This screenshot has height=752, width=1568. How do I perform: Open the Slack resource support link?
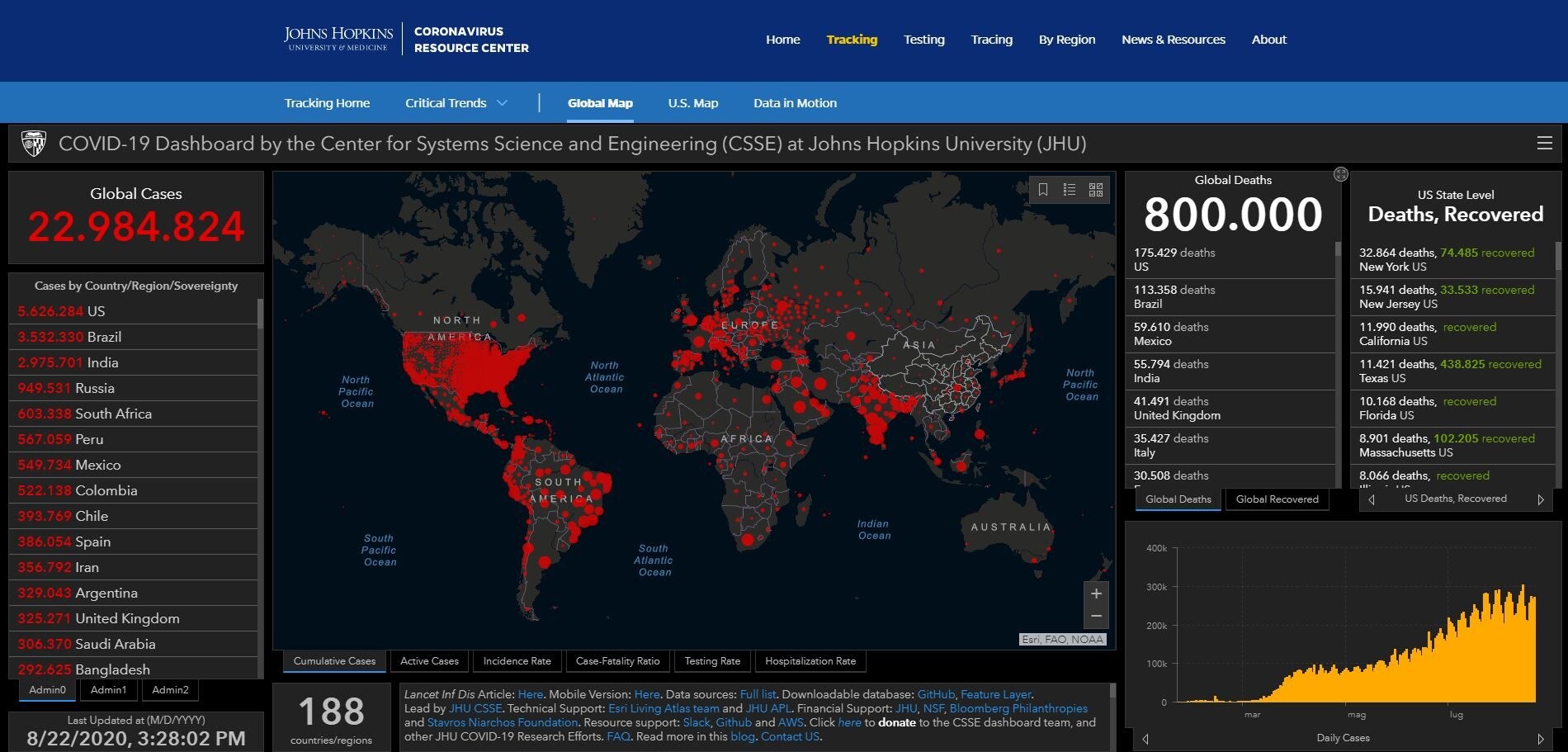pyautogui.click(x=697, y=723)
